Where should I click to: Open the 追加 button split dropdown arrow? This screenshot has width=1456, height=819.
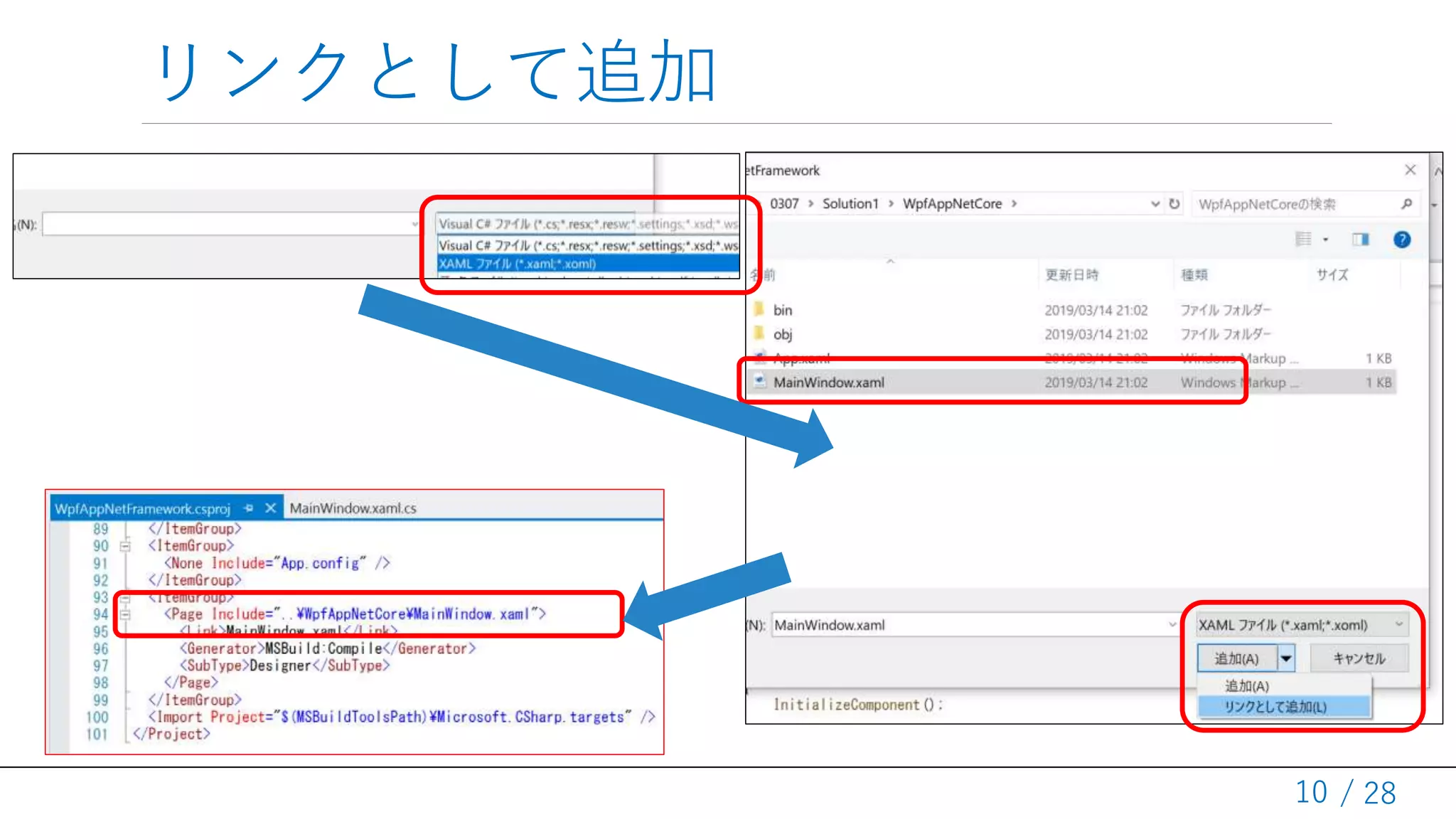(x=1286, y=658)
